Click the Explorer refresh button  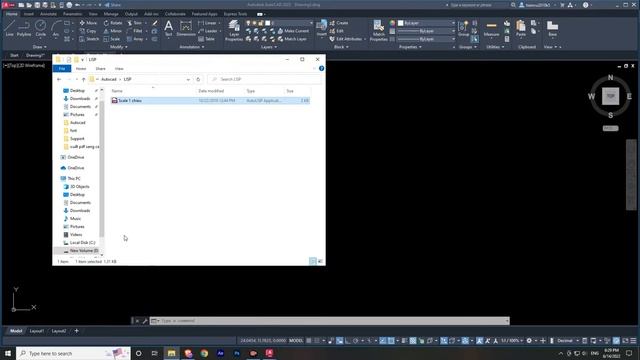click(198, 79)
